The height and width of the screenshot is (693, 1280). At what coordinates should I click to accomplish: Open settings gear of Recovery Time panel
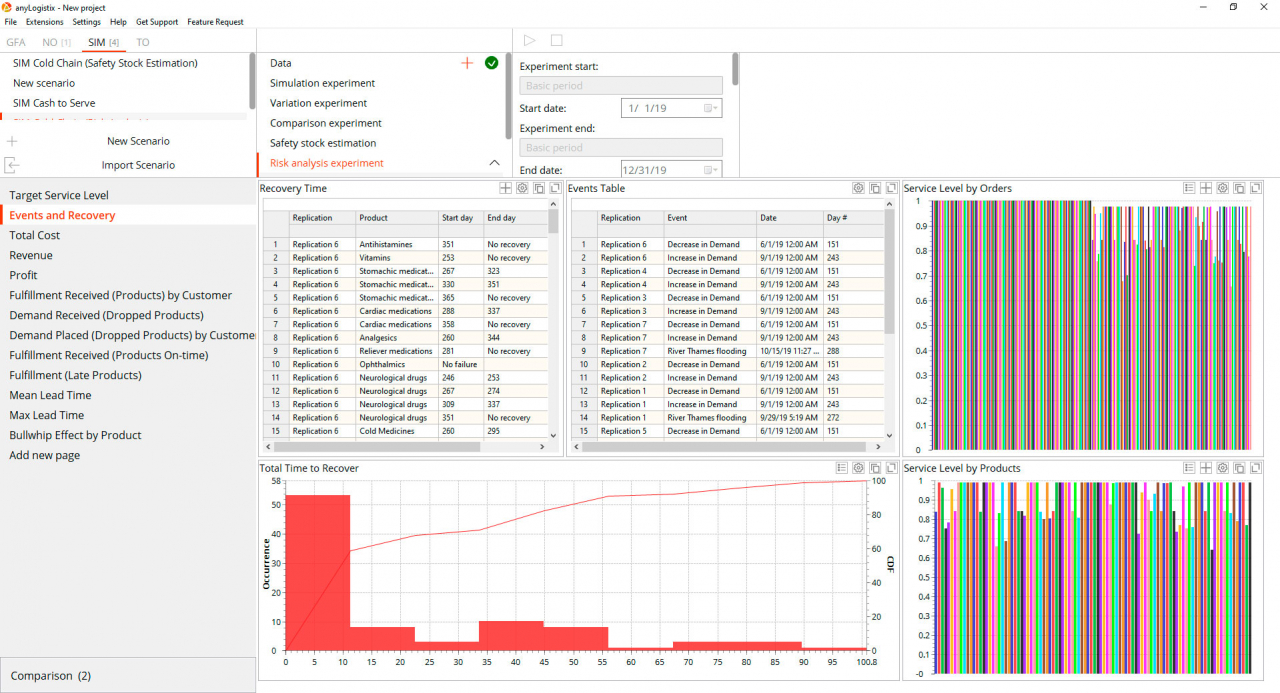point(522,188)
